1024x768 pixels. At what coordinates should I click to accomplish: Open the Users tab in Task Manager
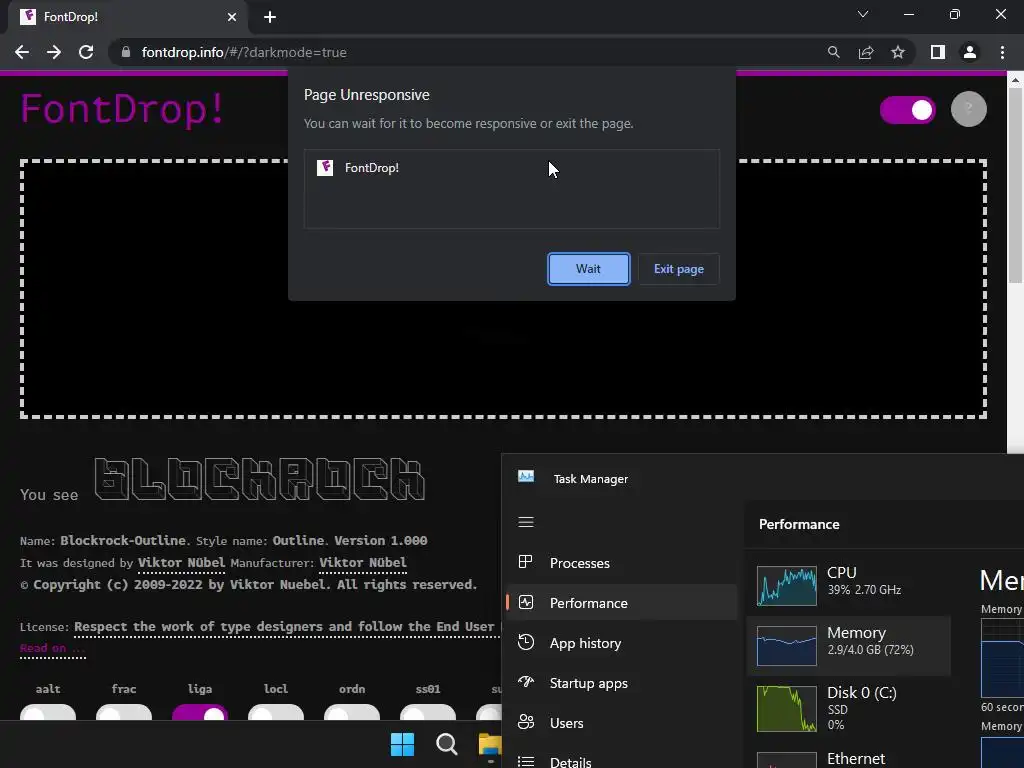click(x=622, y=723)
